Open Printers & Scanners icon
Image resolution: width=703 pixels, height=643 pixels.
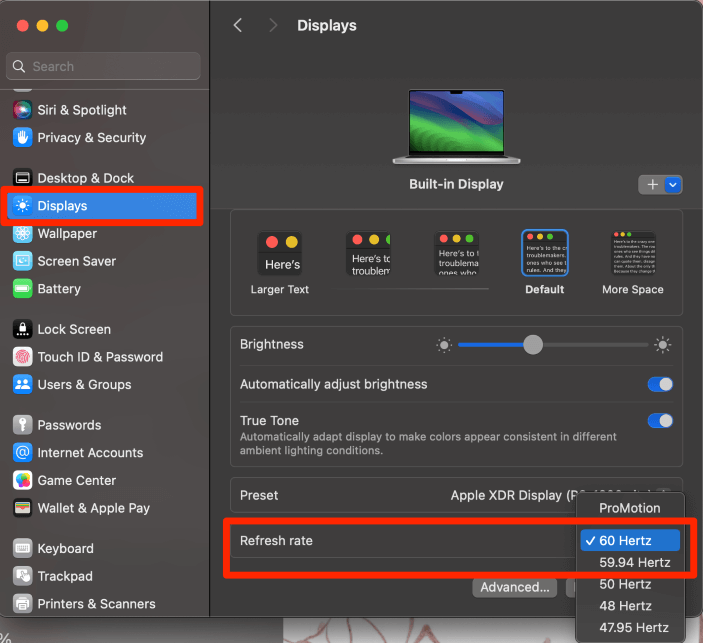[22, 604]
